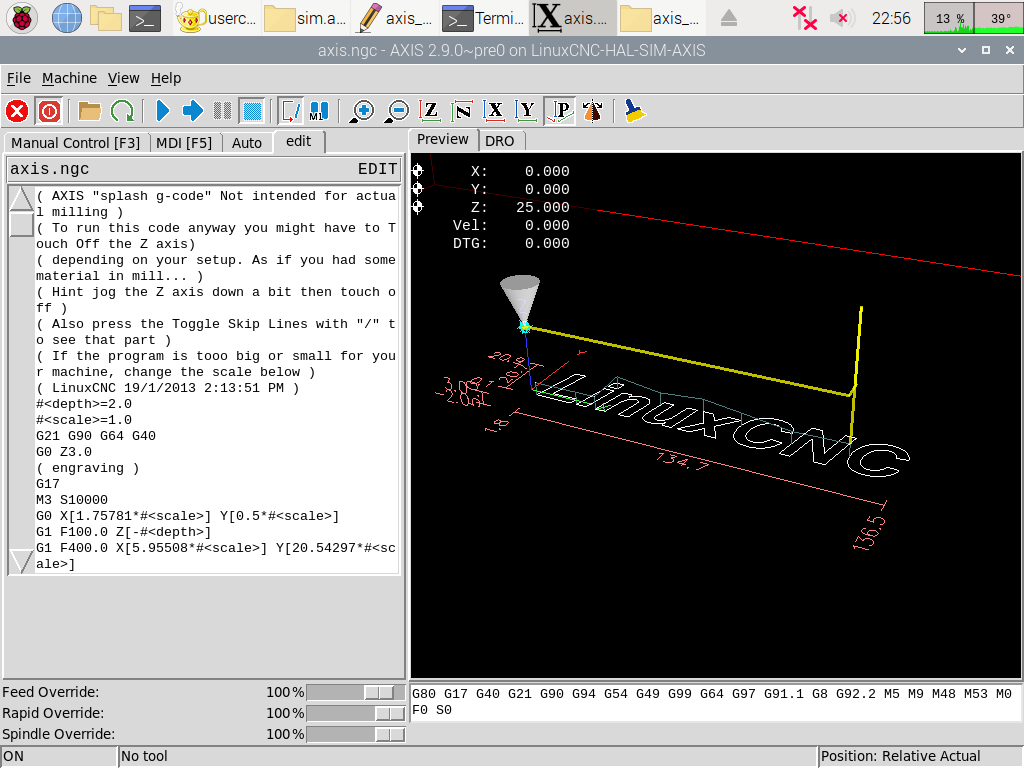This screenshot has height=768, width=1024.
Task: Reload the current file
Action: pos(122,111)
